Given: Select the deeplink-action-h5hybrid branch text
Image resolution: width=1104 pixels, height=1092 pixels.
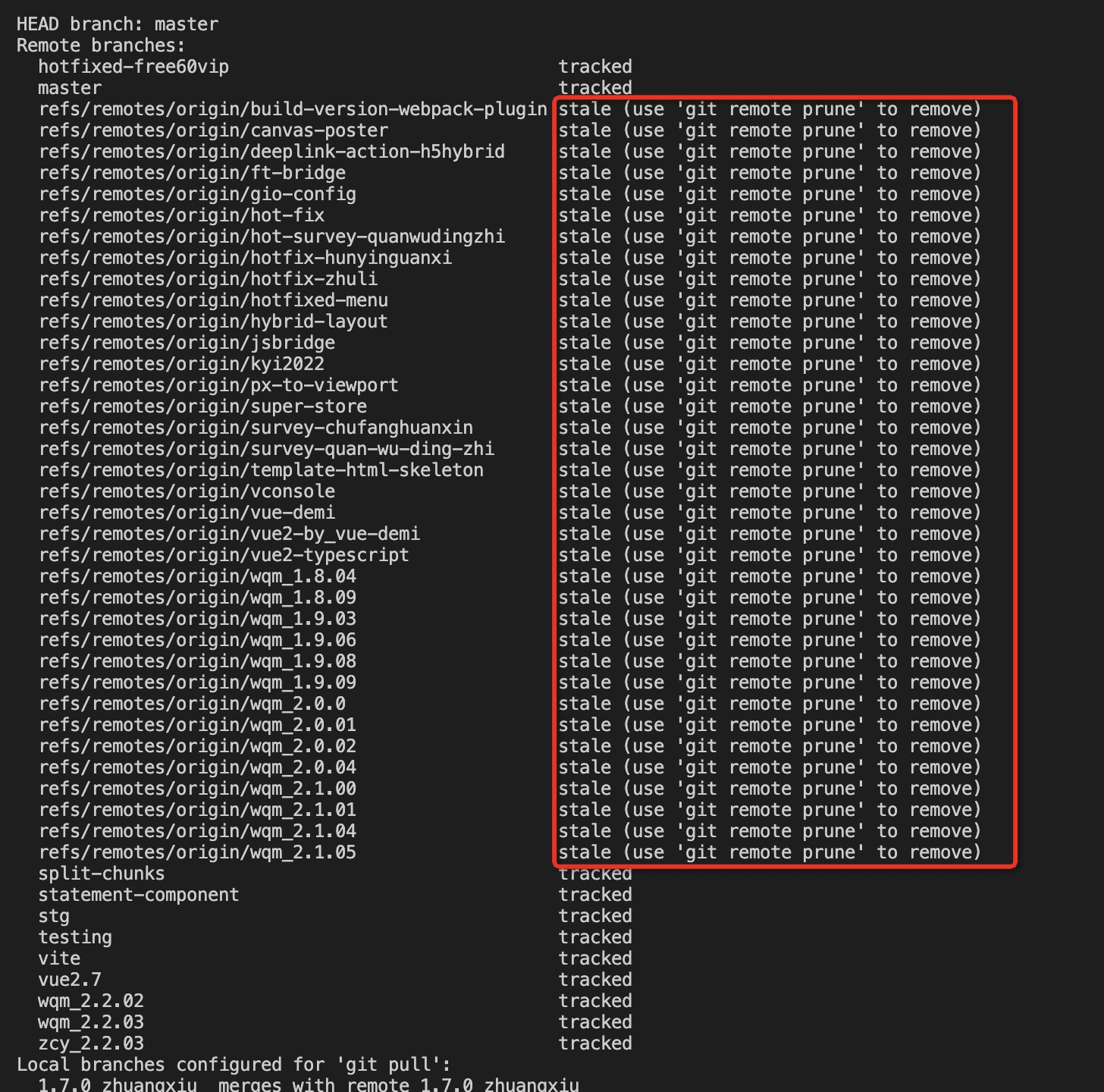Looking at the screenshot, I should [271, 152].
